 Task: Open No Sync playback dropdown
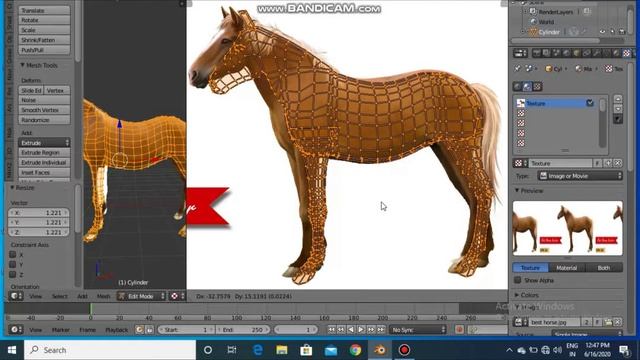click(x=418, y=329)
